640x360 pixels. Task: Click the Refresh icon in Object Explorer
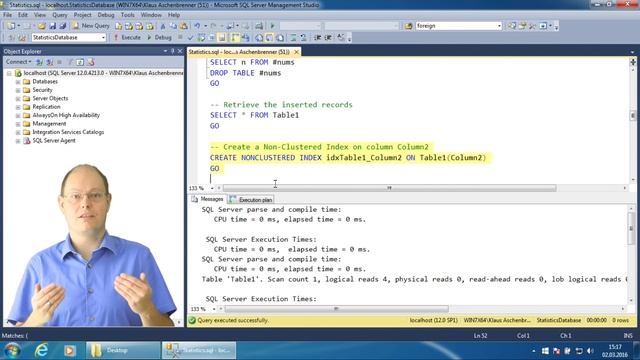[80, 62]
